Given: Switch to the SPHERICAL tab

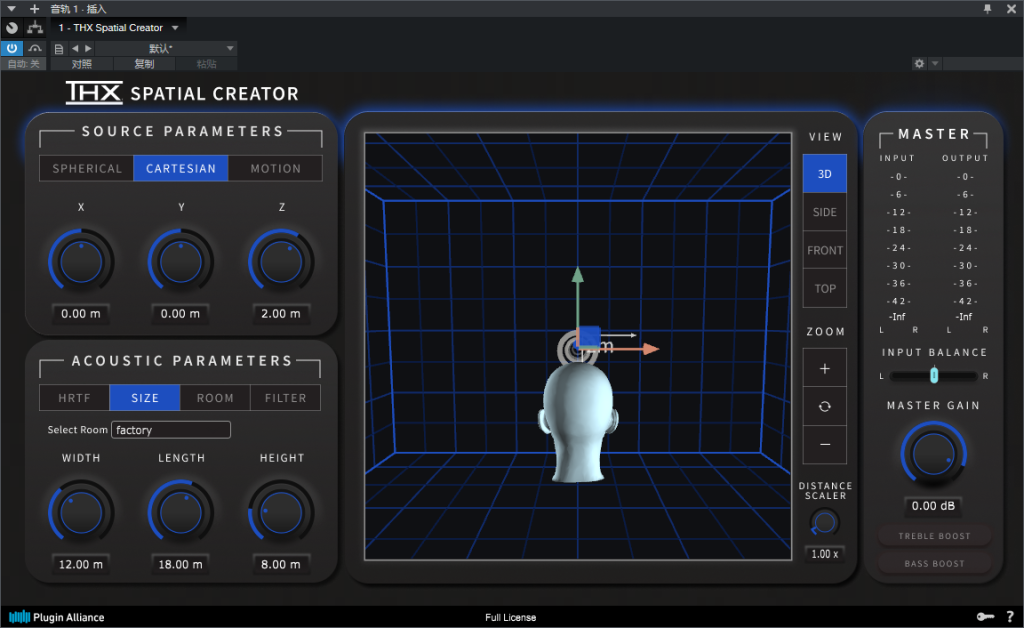Looking at the screenshot, I should [x=87, y=168].
